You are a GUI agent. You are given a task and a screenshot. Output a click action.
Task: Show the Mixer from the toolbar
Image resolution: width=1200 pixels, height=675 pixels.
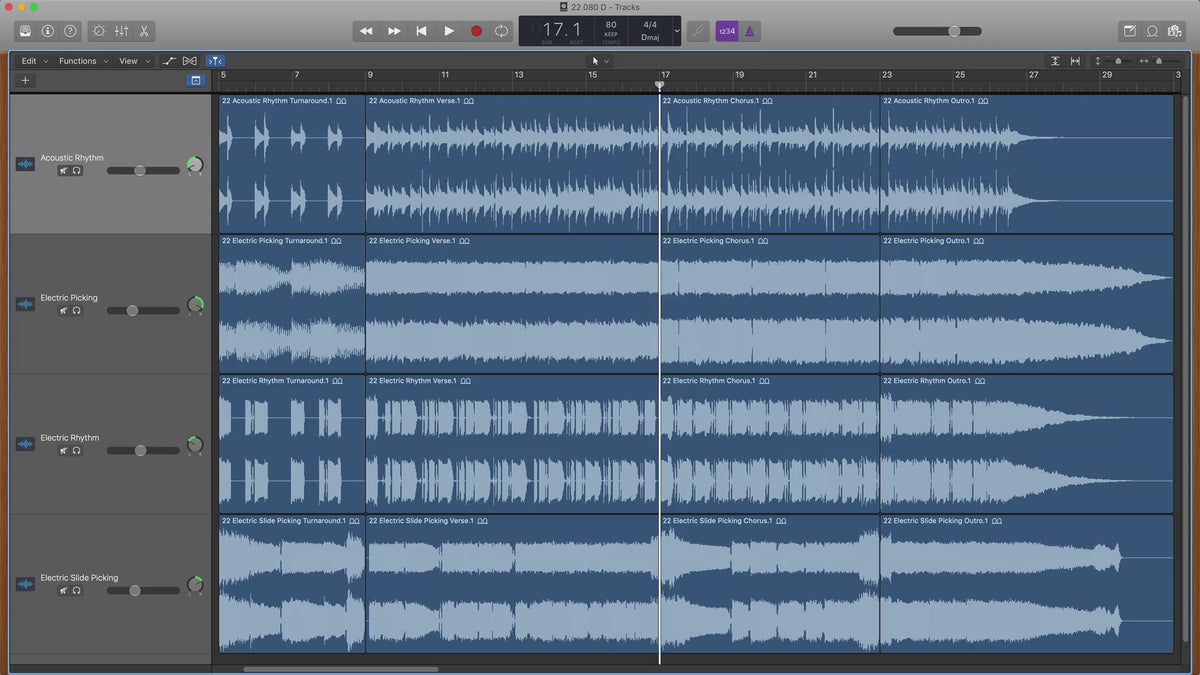121,31
